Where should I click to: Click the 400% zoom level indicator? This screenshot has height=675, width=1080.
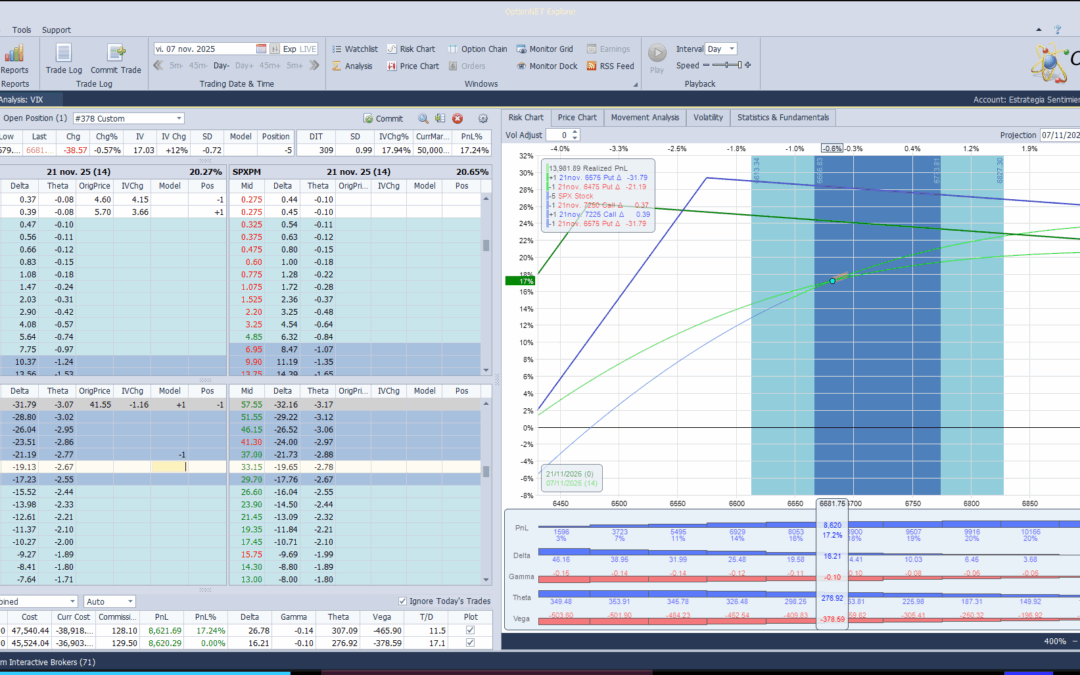tap(1055, 641)
